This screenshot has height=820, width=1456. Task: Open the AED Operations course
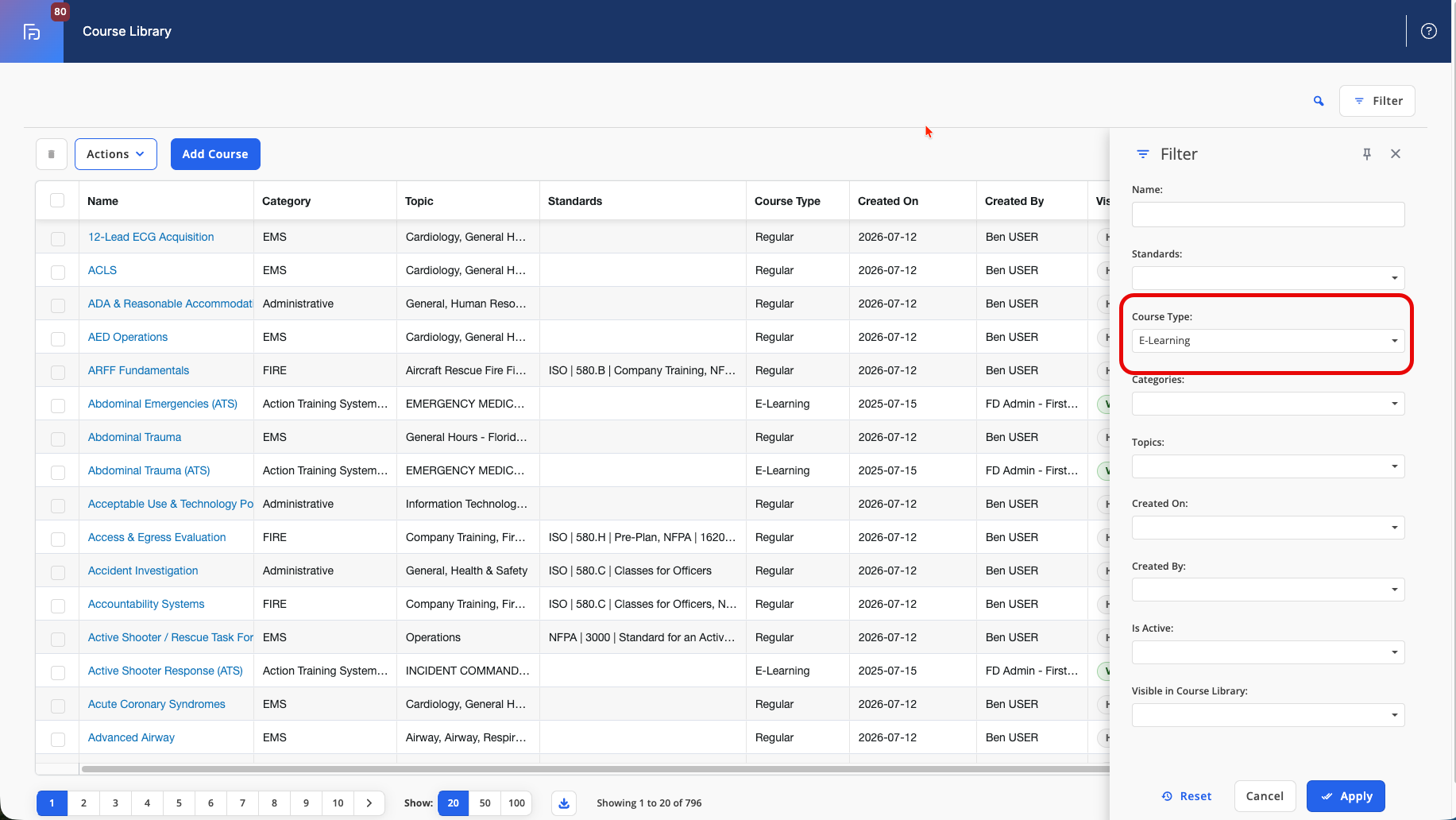coord(128,337)
